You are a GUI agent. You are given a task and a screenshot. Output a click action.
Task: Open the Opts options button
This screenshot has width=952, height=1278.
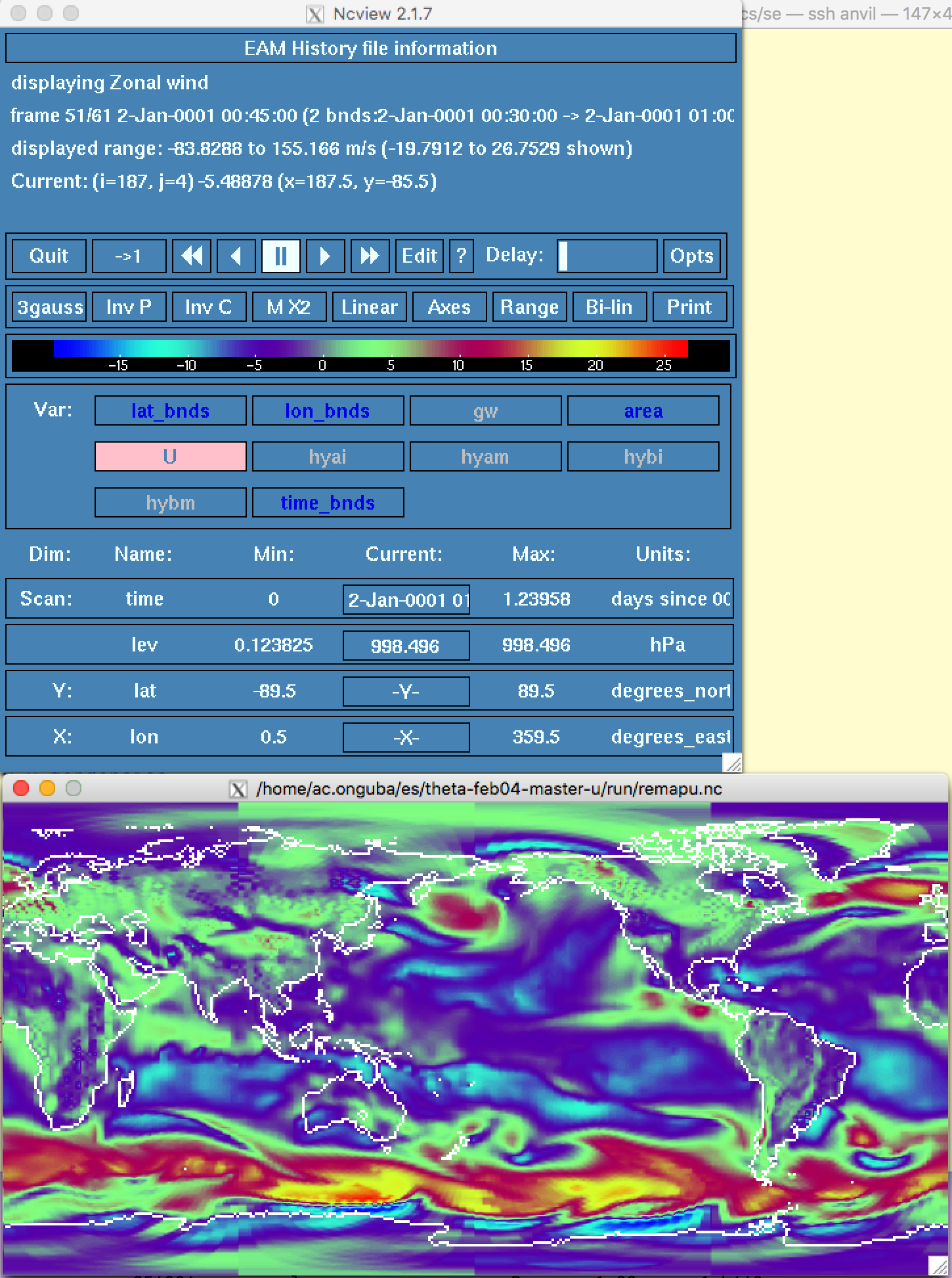(691, 255)
